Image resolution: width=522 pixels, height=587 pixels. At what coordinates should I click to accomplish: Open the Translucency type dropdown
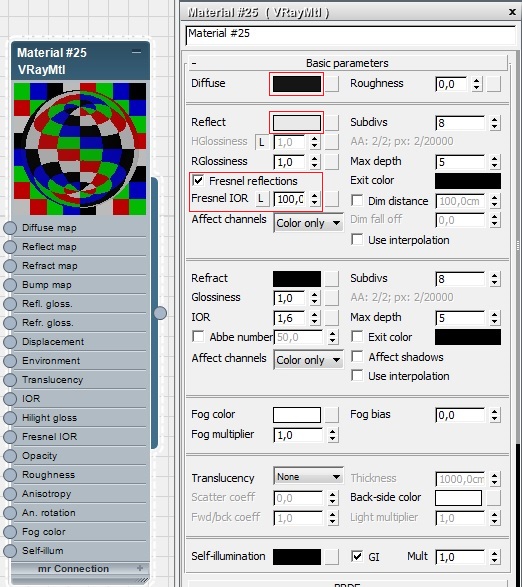(x=309, y=477)
